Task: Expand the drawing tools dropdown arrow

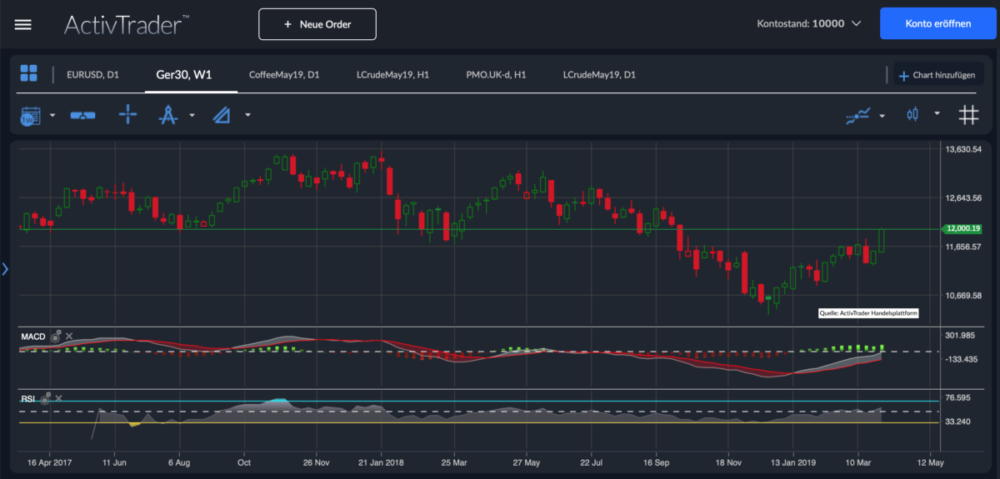Action: [192, 115]
